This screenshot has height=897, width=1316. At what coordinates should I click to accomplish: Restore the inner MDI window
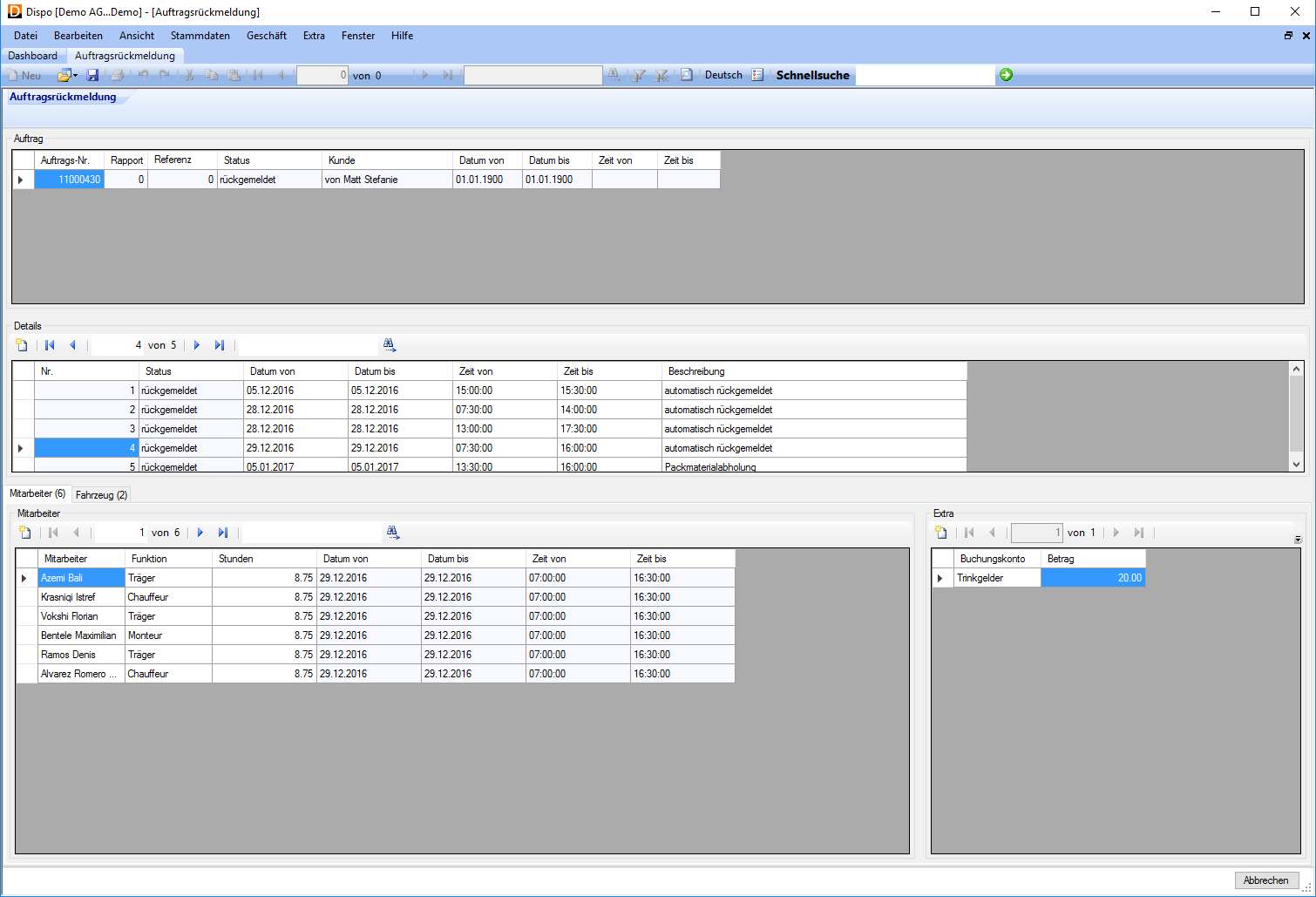pos(1289,36)
